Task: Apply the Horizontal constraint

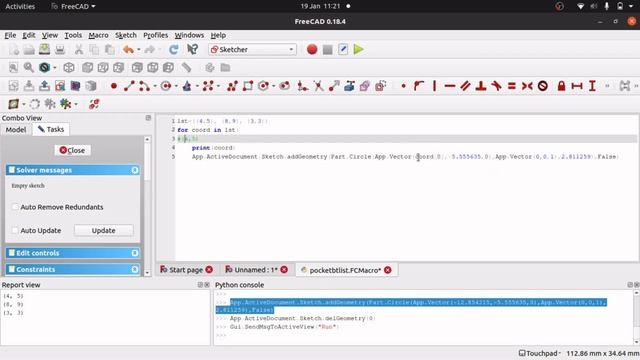Action: [x=450, y=86]
